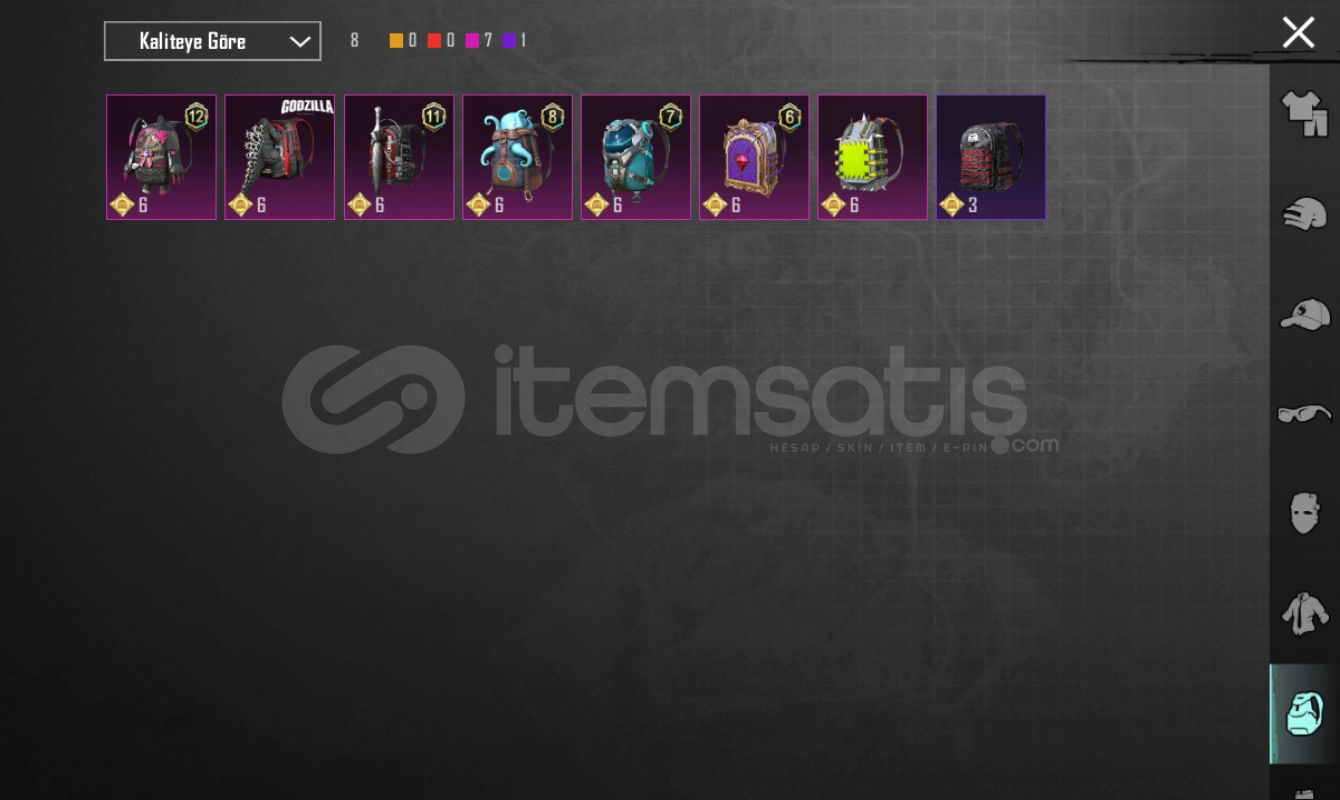Expand sorting options via the chevron arrow

pos(299,41)
